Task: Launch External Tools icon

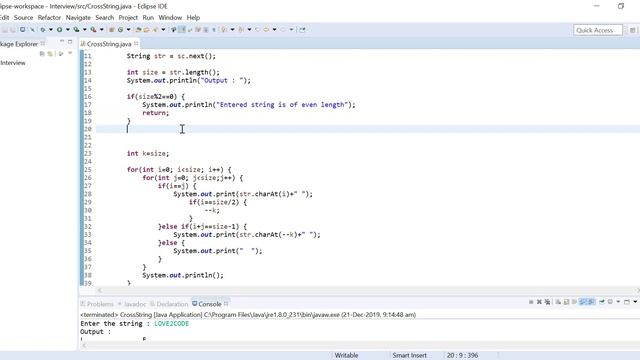Action: [x=93, y=30]
